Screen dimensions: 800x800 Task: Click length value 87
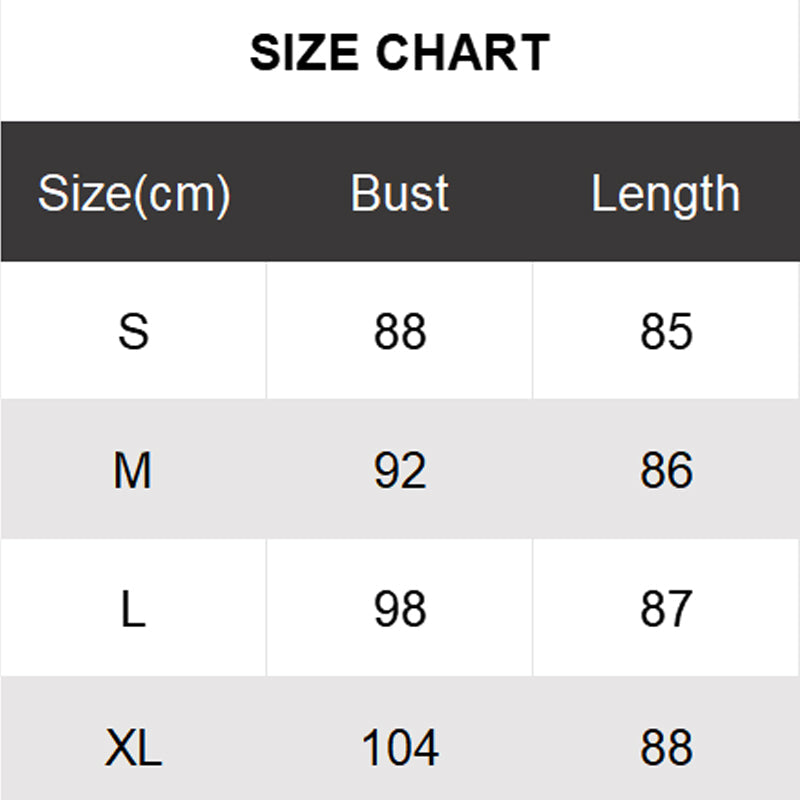point(666,609)
